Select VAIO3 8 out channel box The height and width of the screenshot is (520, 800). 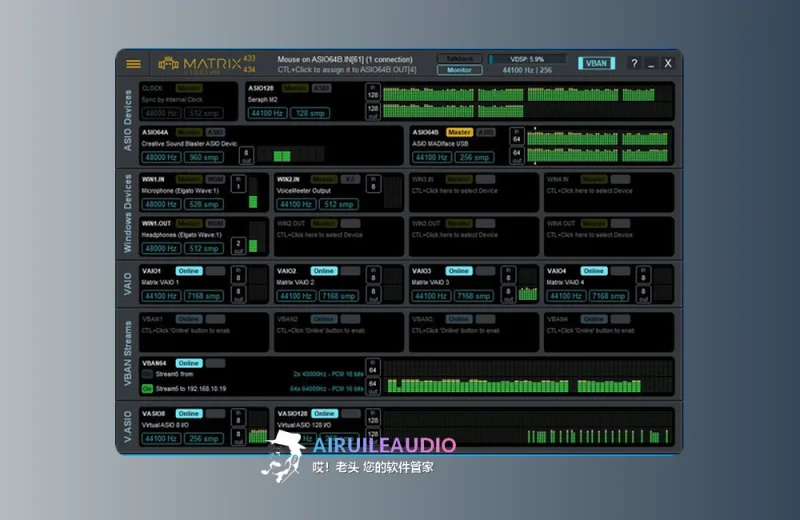coord(508,294)
